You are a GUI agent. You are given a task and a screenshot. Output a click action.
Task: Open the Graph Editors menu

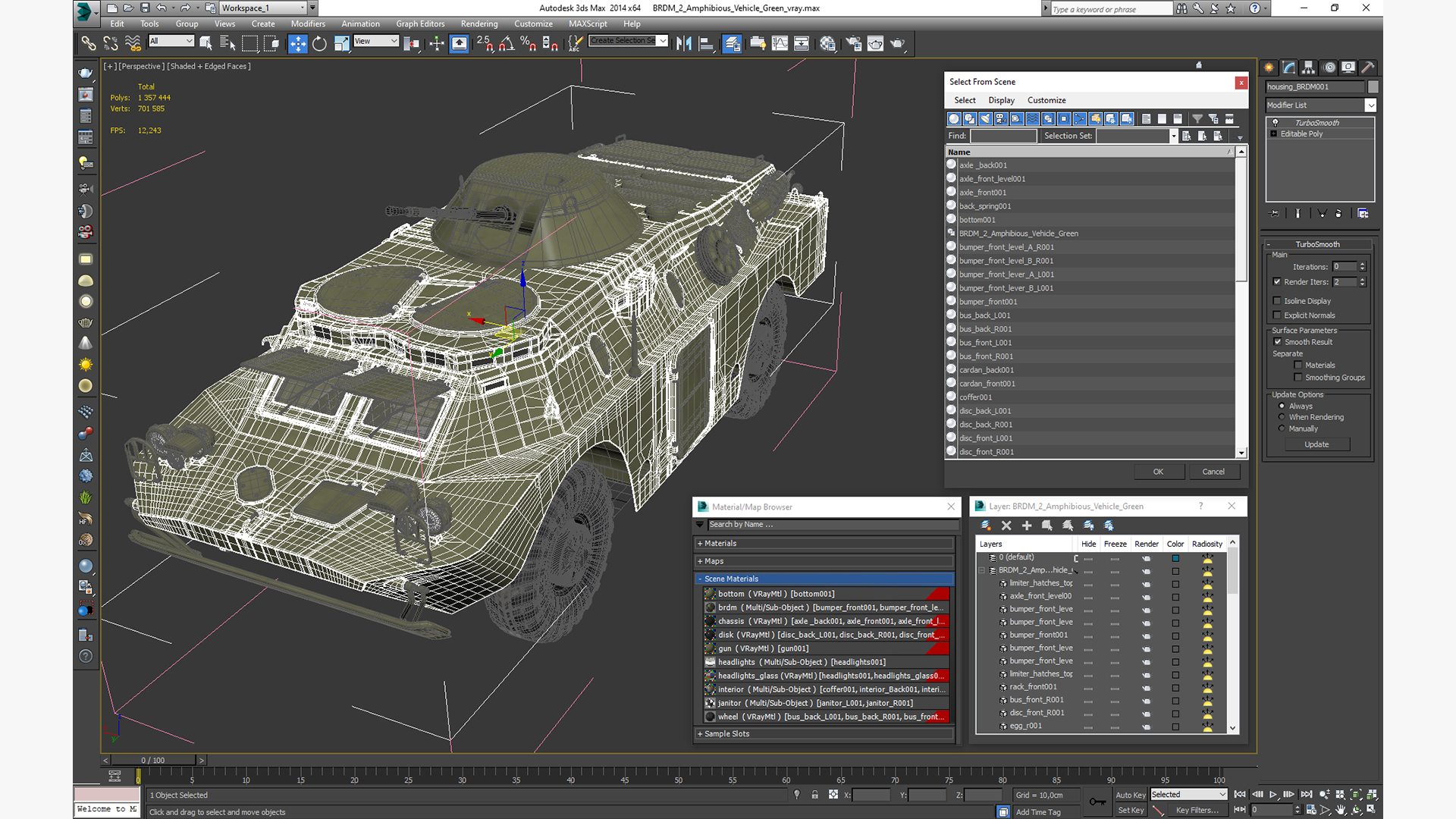click(x=420, y=24)
